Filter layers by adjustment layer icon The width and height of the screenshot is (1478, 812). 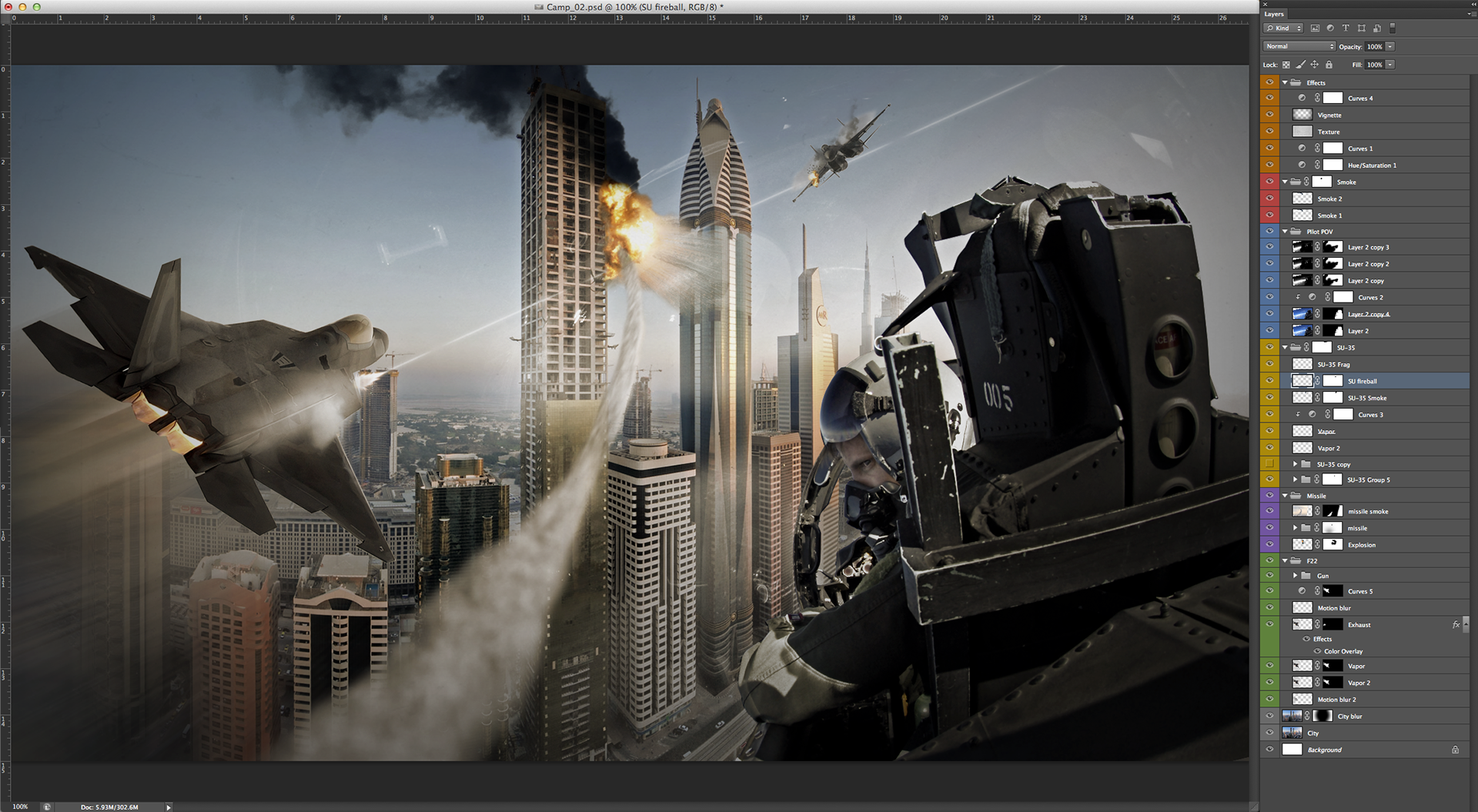(x=1330, y=28)
